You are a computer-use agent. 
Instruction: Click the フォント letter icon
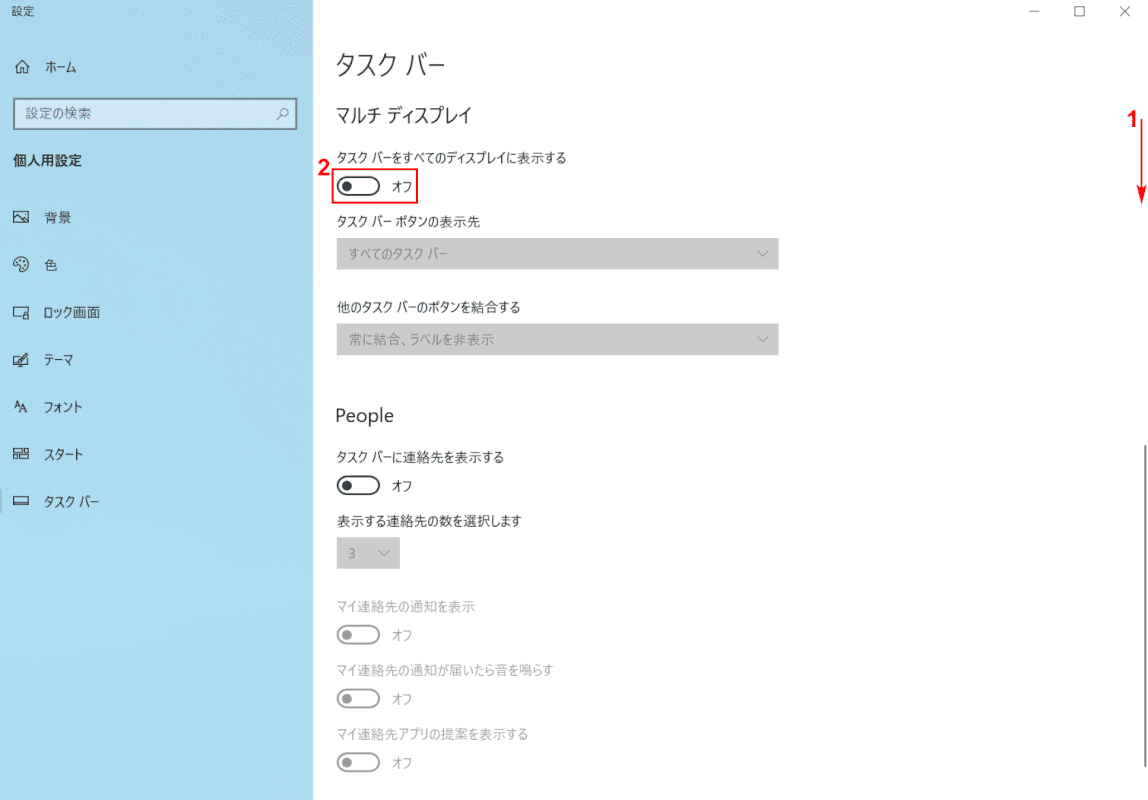click(x=21, y=407)
